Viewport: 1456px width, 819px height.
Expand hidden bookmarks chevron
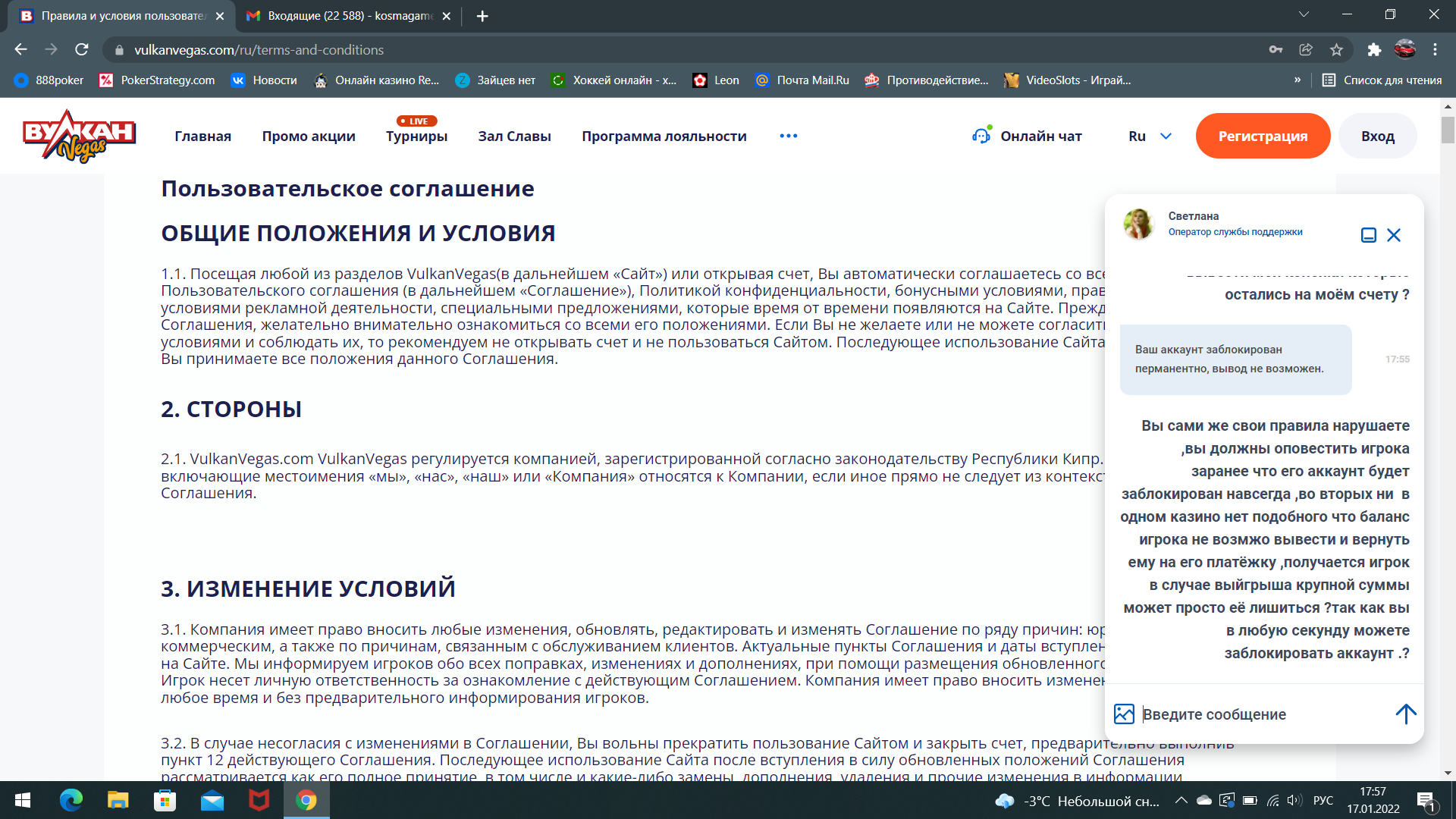tap(1298, 80)
